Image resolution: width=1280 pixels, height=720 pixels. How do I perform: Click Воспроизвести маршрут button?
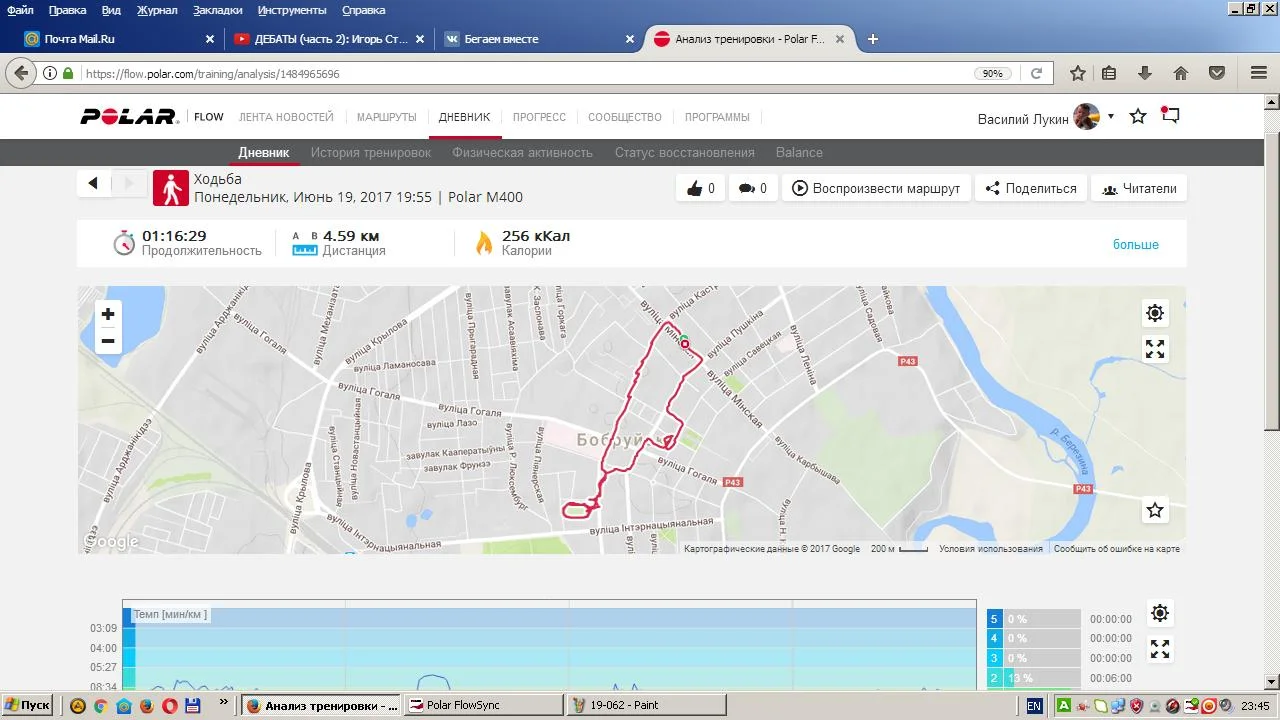coord(876,188)
